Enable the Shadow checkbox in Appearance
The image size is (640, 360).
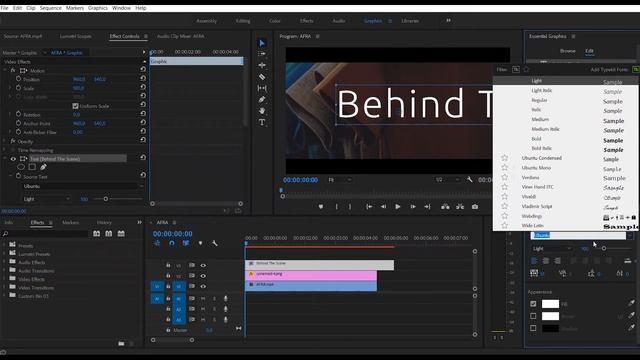coord(533,328)
